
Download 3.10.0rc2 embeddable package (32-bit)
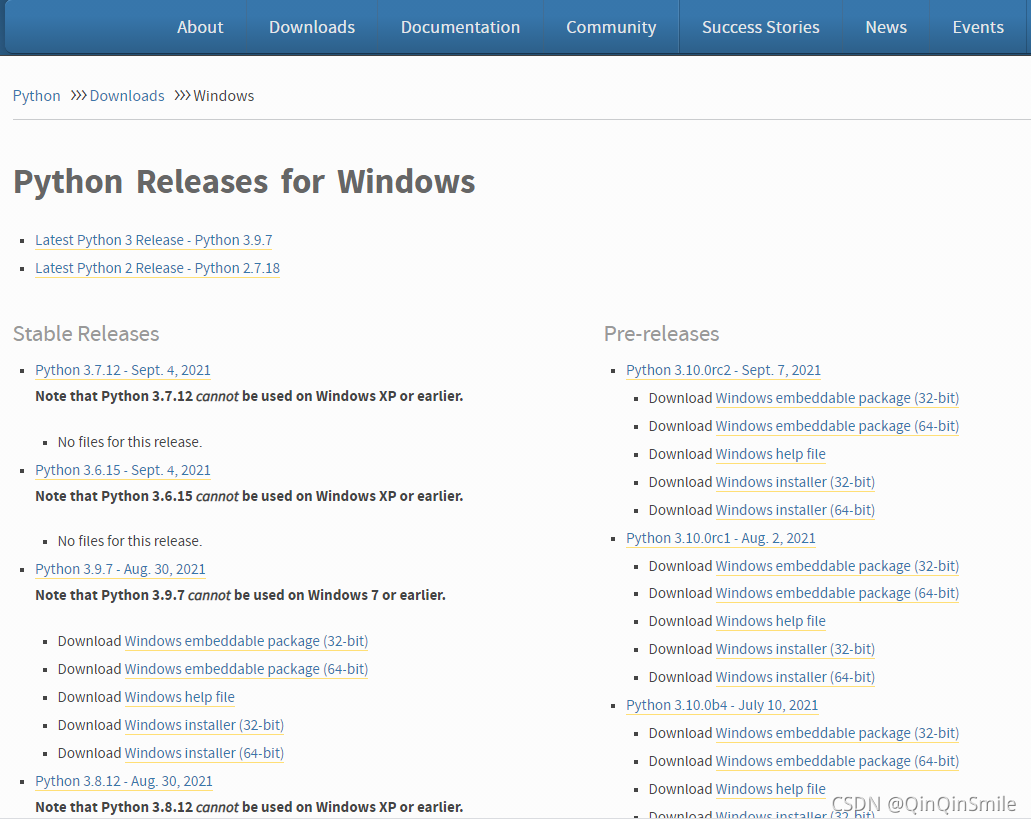(x=837, y=398)
